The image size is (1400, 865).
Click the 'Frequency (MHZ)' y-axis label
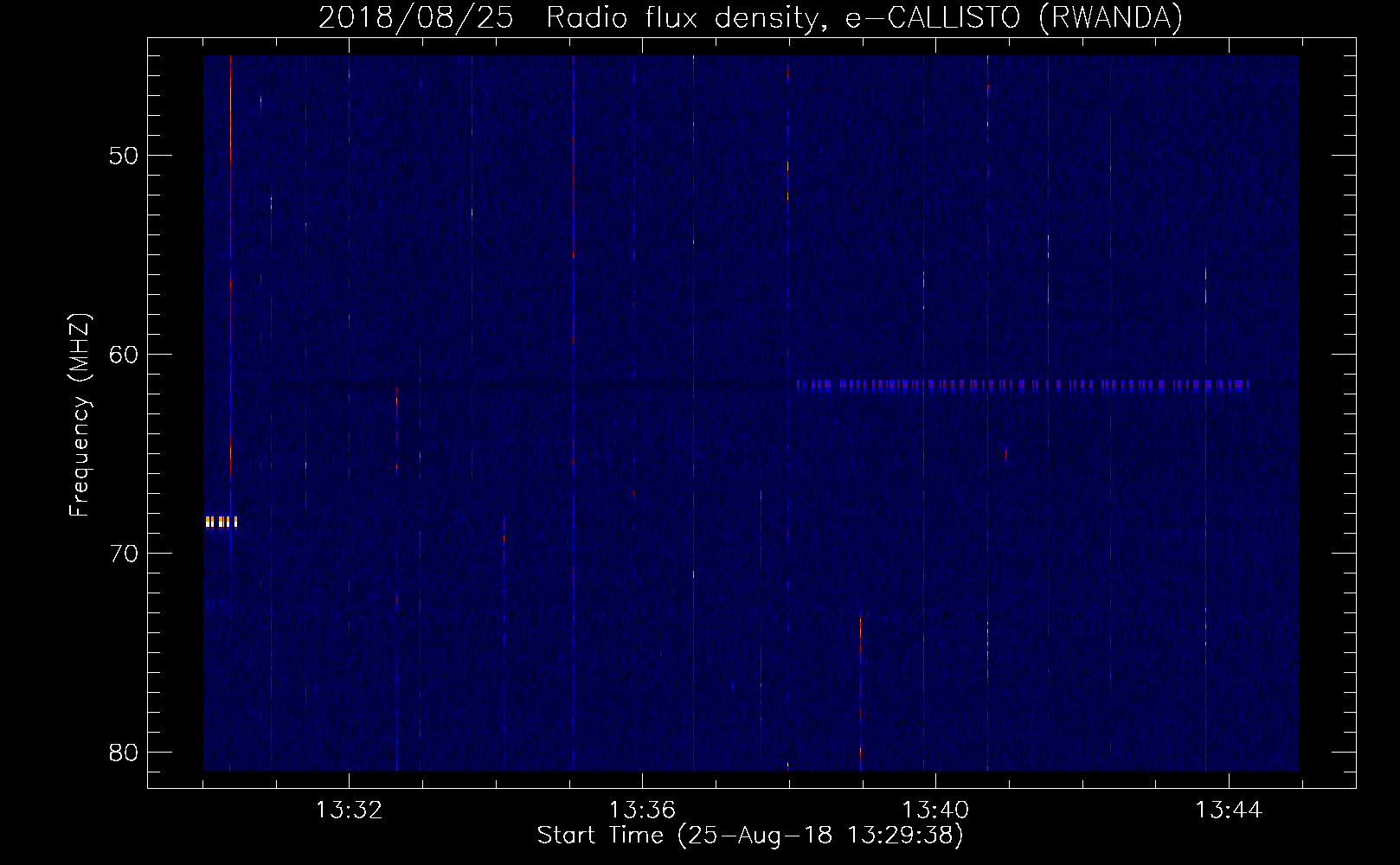click(80, 415)
